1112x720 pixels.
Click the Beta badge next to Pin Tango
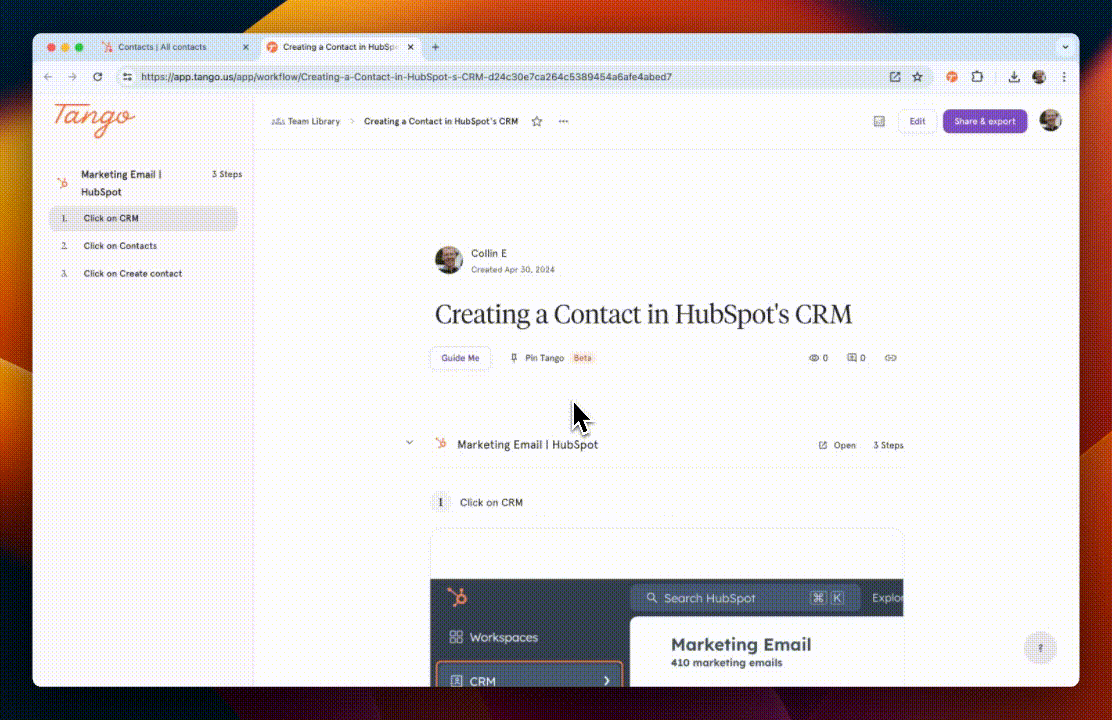[x=582, y=358]
